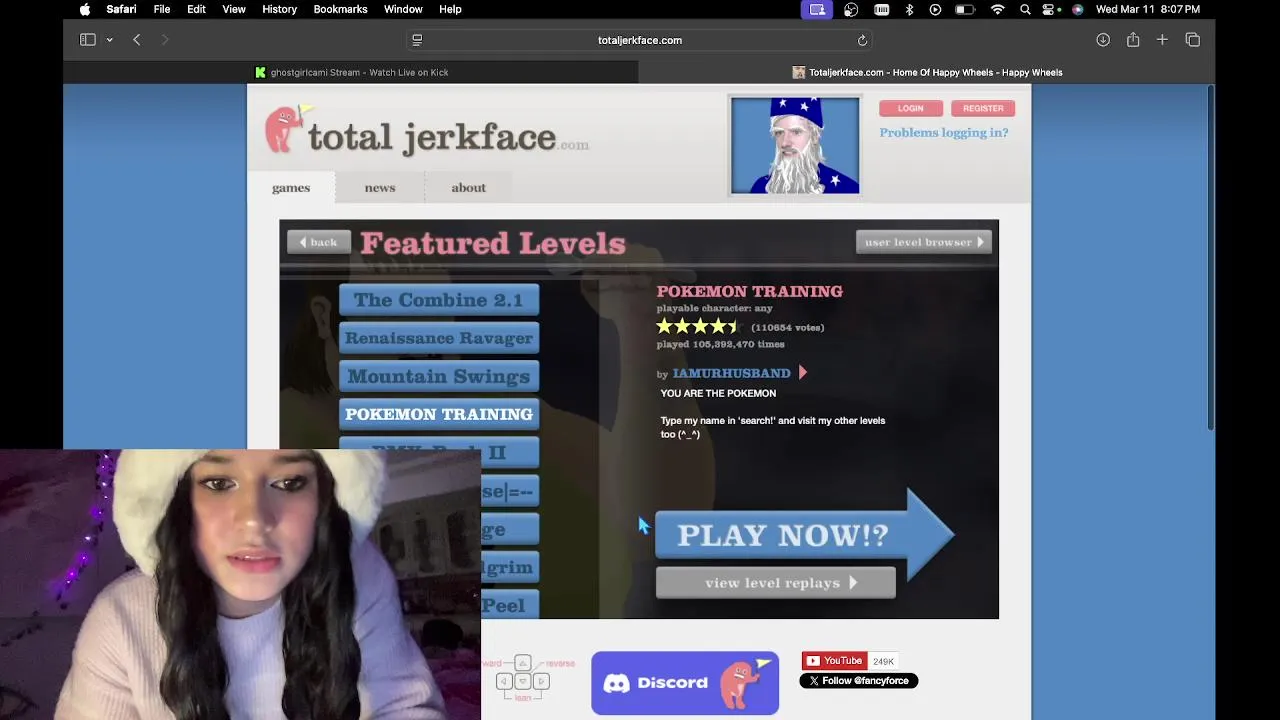Go back with Safari back arrow
The width and height of the screenshot is (1280, 720).
tap(137, 40)
